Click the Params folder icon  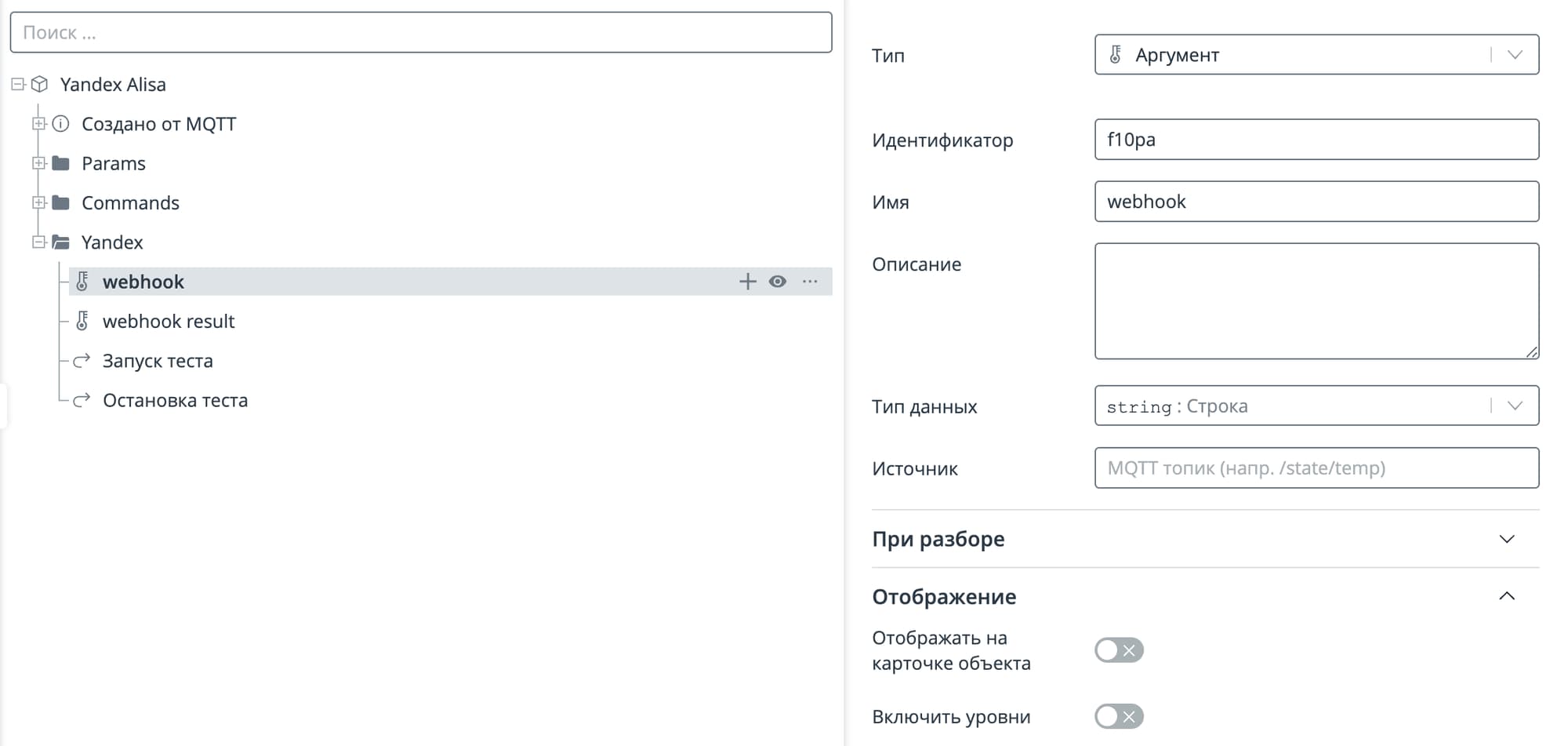coord(61,163)
